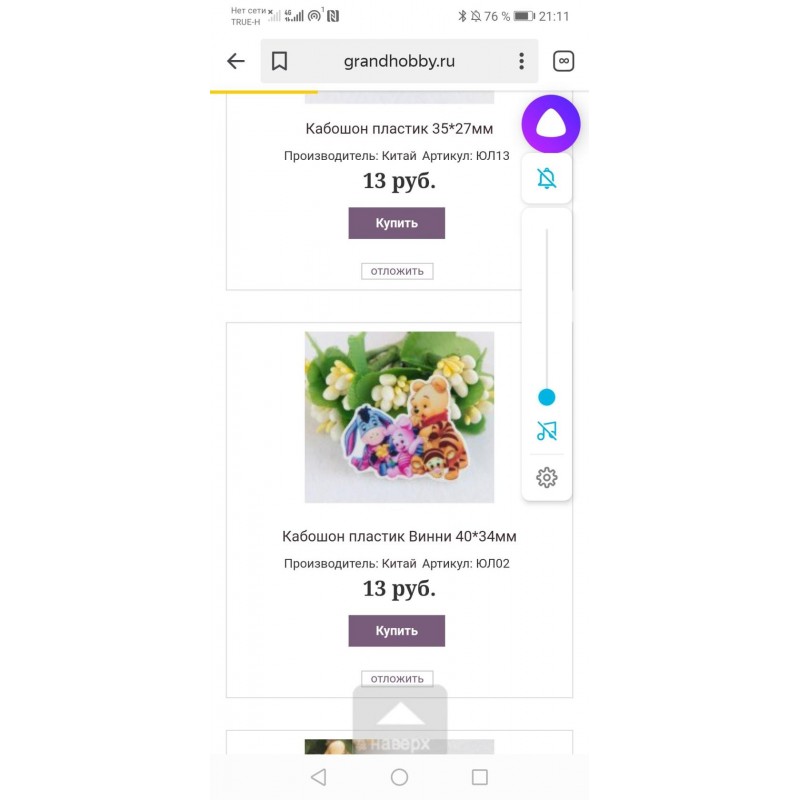Buy the Кабошон пластик Винни item
This screenshot has width=800, height=800.
[x=396, y=631]
